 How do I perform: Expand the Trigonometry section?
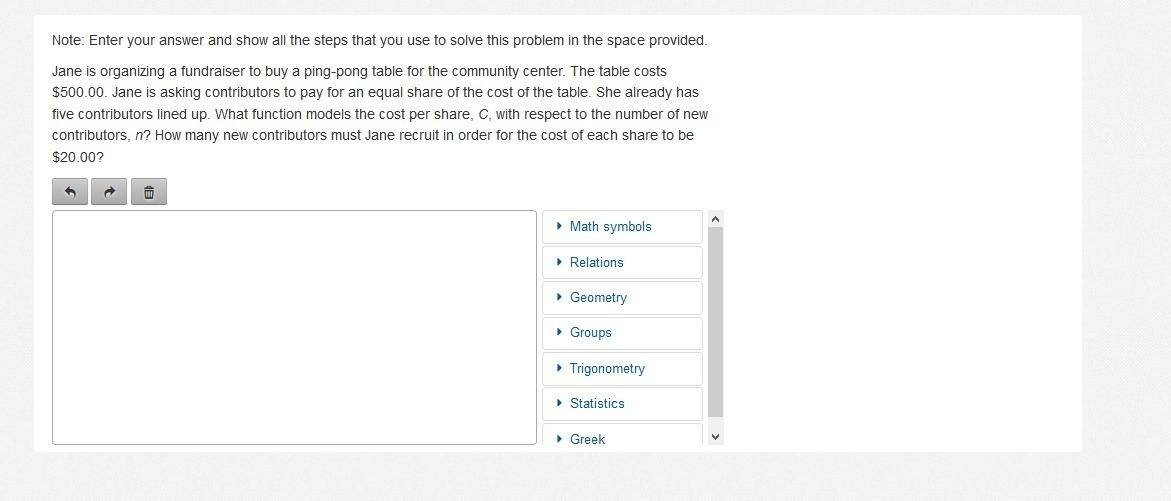607,369
